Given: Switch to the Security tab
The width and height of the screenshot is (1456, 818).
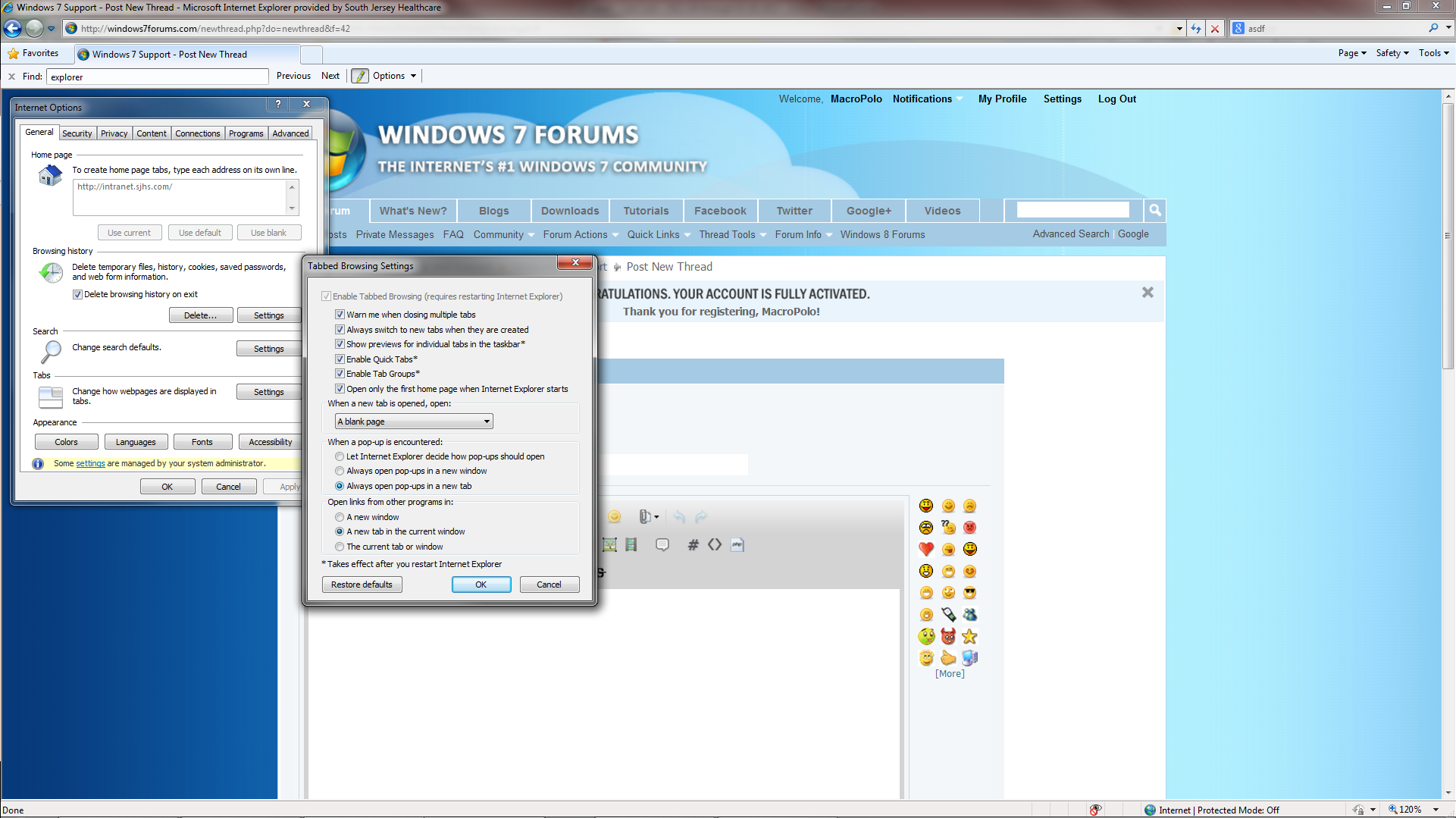Looking at the screenshot, I should (x=77, y=133).
